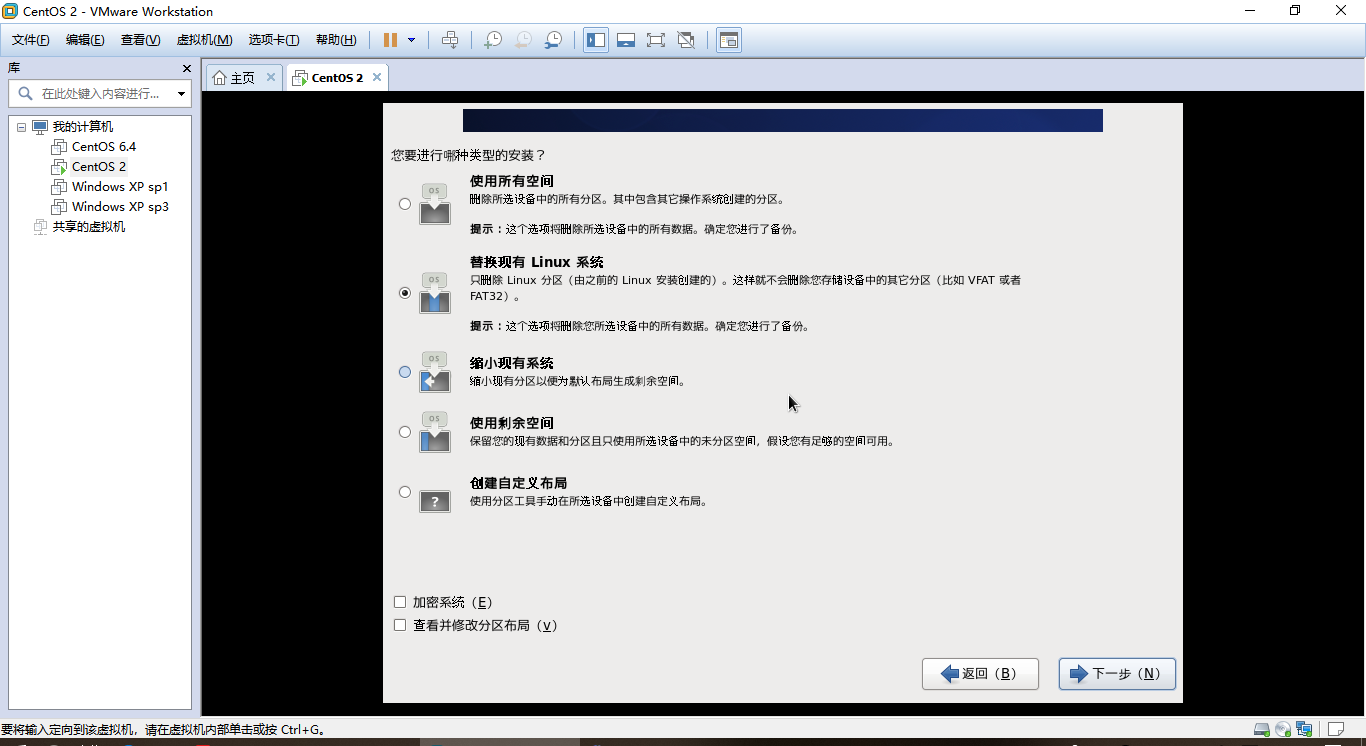
Task: Collapse the 我的计算机 tree node
Action: 19,126
